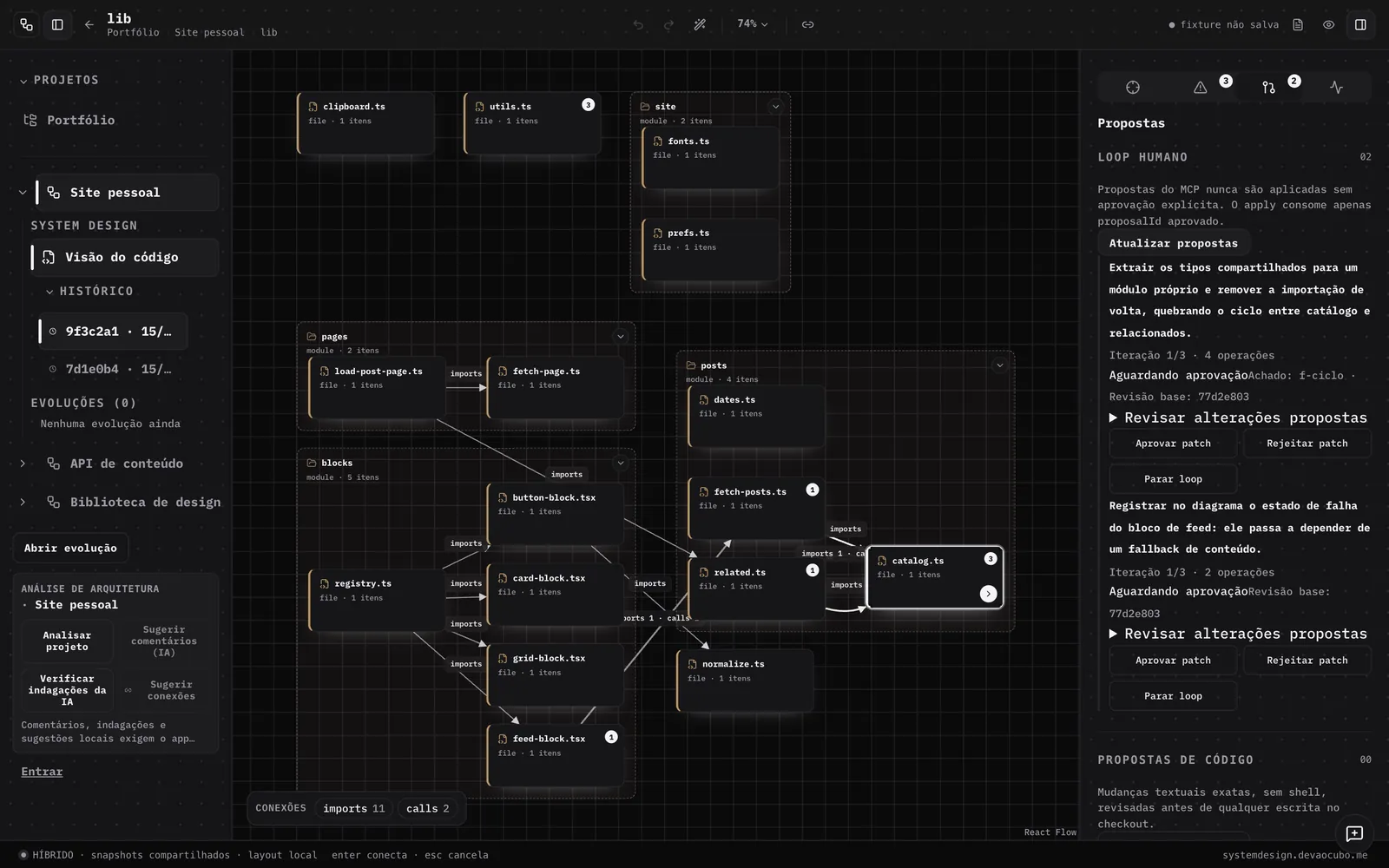This screenshot has height=868, width=1389.
Task: Select Visão do código in the sidebar
Action: [125, 257]
